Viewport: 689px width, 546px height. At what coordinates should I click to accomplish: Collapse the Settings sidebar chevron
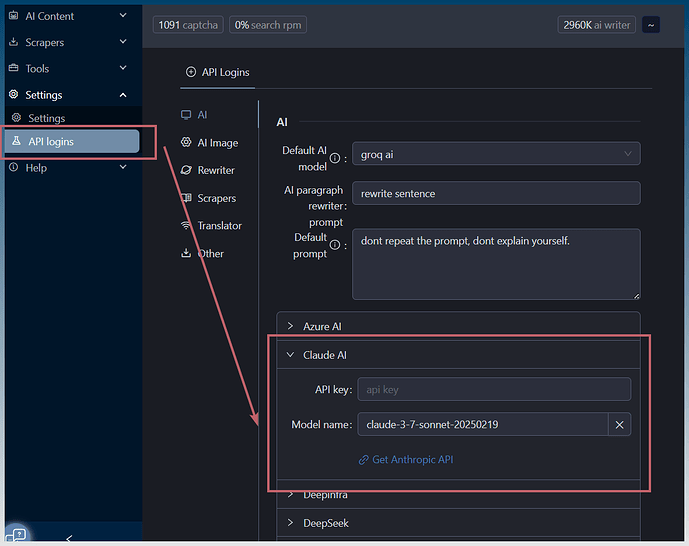pos(123,95)
